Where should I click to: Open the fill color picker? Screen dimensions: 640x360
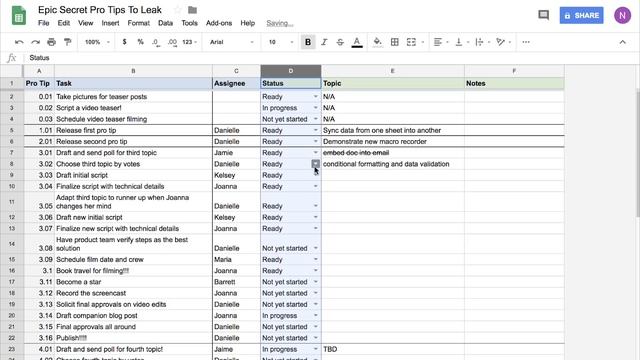(x=378, y=42)
